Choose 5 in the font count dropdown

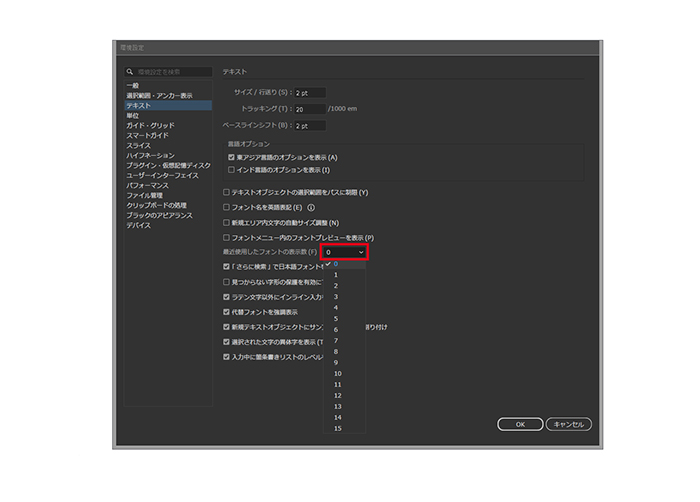(x=337, y=318)
